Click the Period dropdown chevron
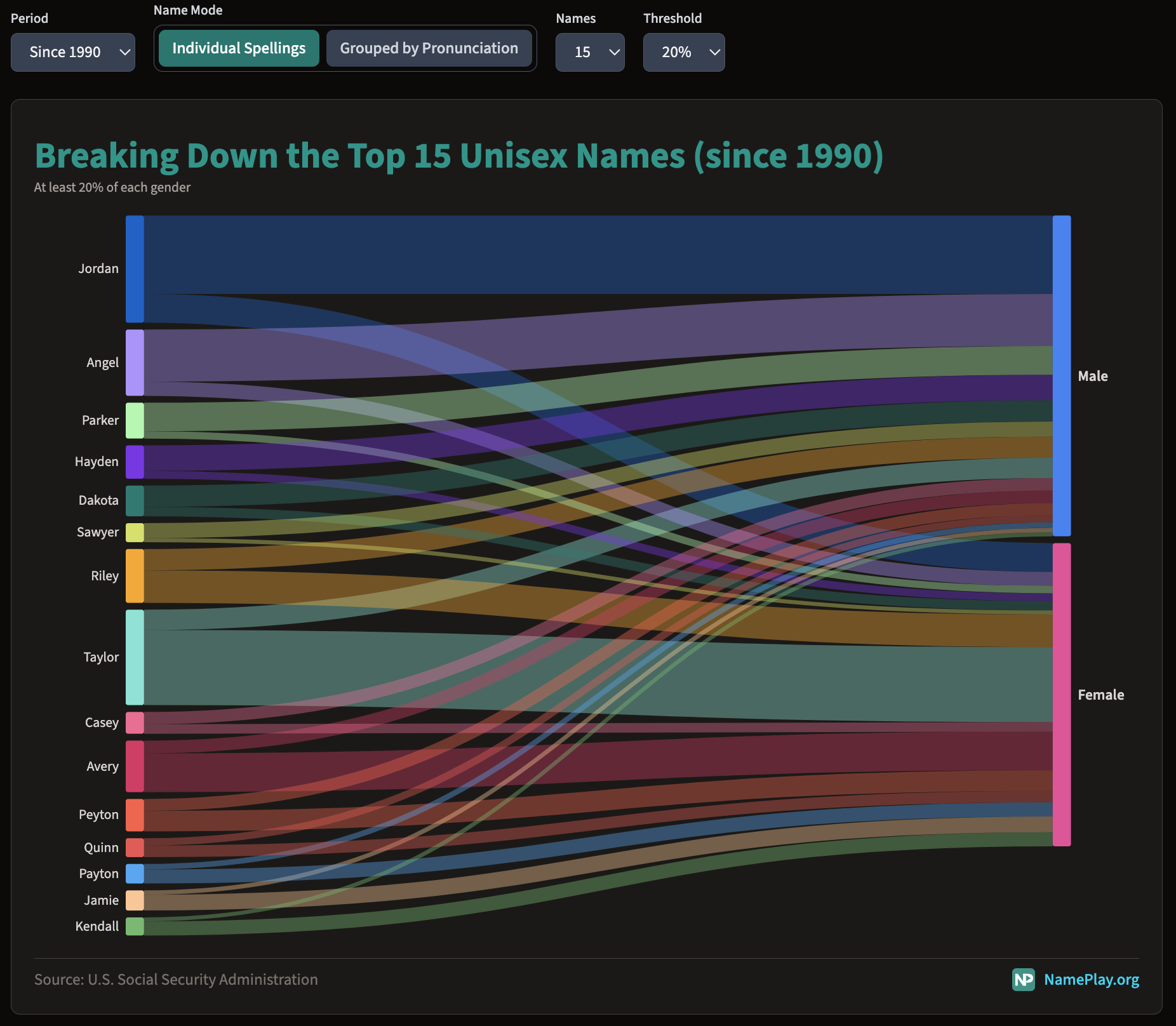The width and height of the screenshot is (1176, 1026). point(124,53)
